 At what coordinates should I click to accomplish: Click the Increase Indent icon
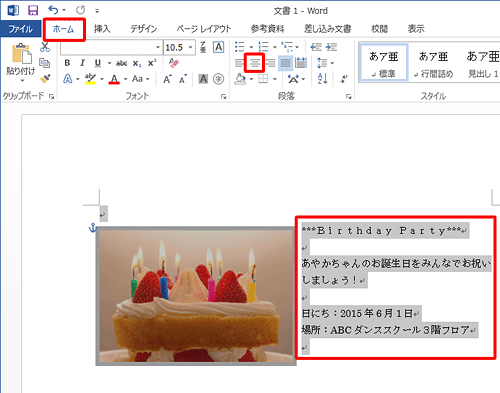[331, 47]
